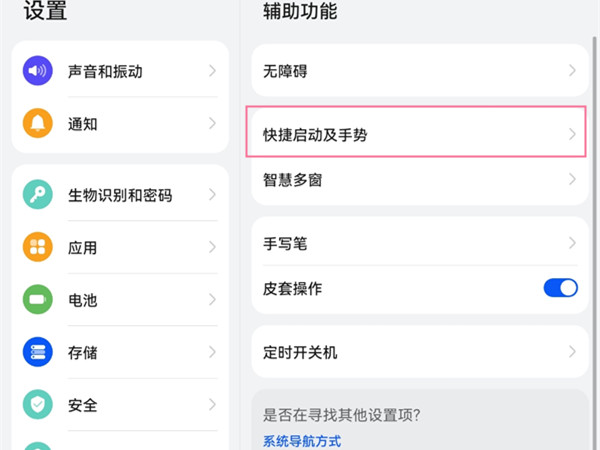This screenshot has width=600, height=450.
Task: Select 生物识别和密码 in the sidebar
Action: 120,195
